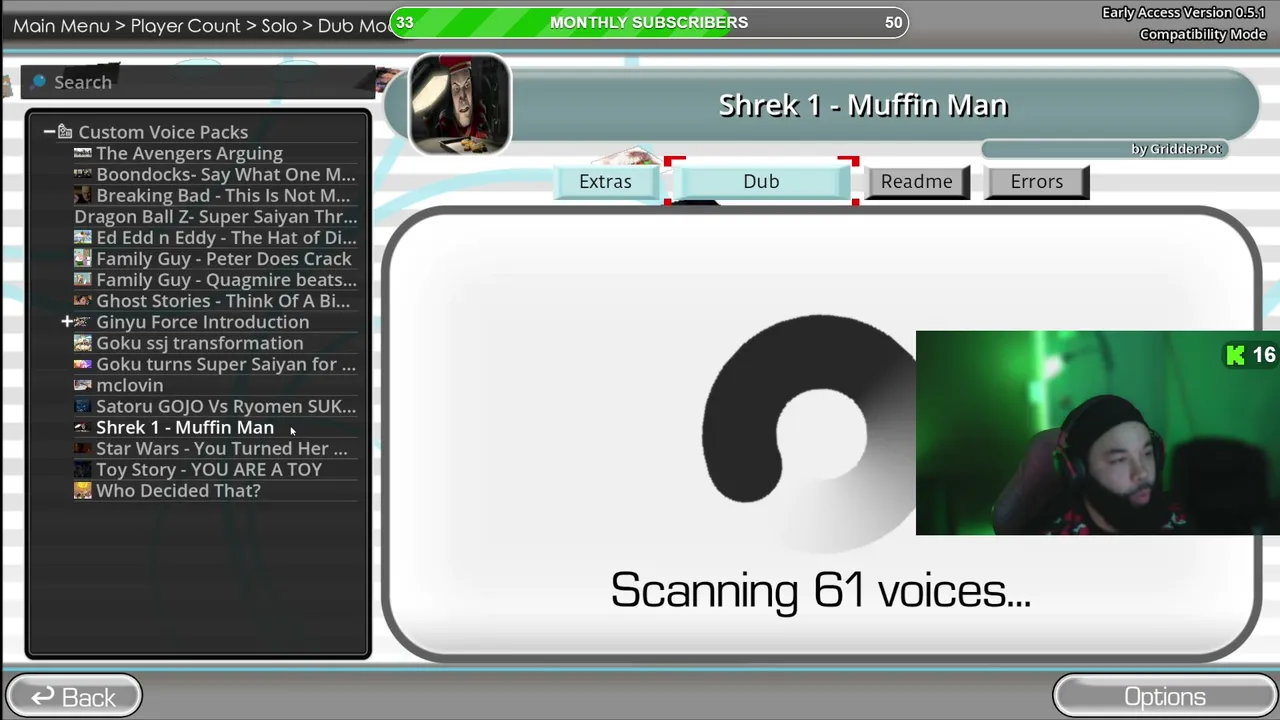Choose Satoru GOJO Vs Ryomen SUK... pack
The height and width of the screenshot is (720, 1280).
226,406
